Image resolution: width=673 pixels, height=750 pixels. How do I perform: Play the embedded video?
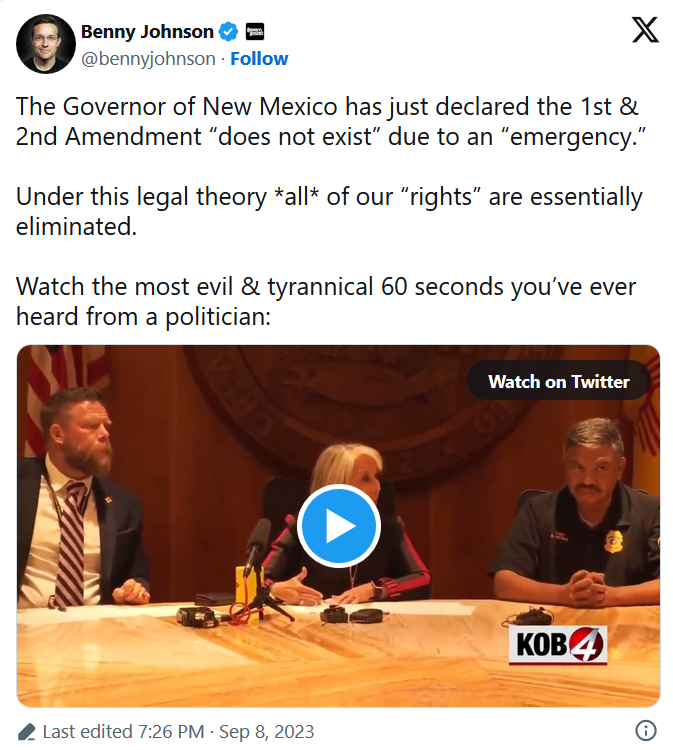(339, 526)
